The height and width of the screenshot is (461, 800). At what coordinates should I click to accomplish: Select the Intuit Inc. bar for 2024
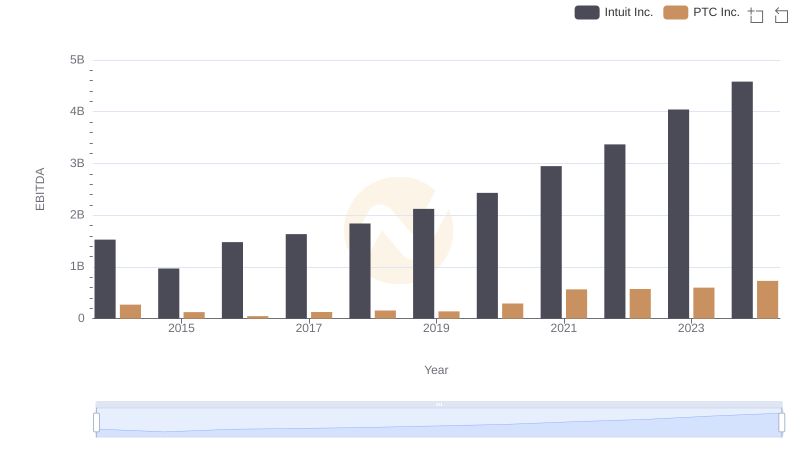tap(742, 200)
